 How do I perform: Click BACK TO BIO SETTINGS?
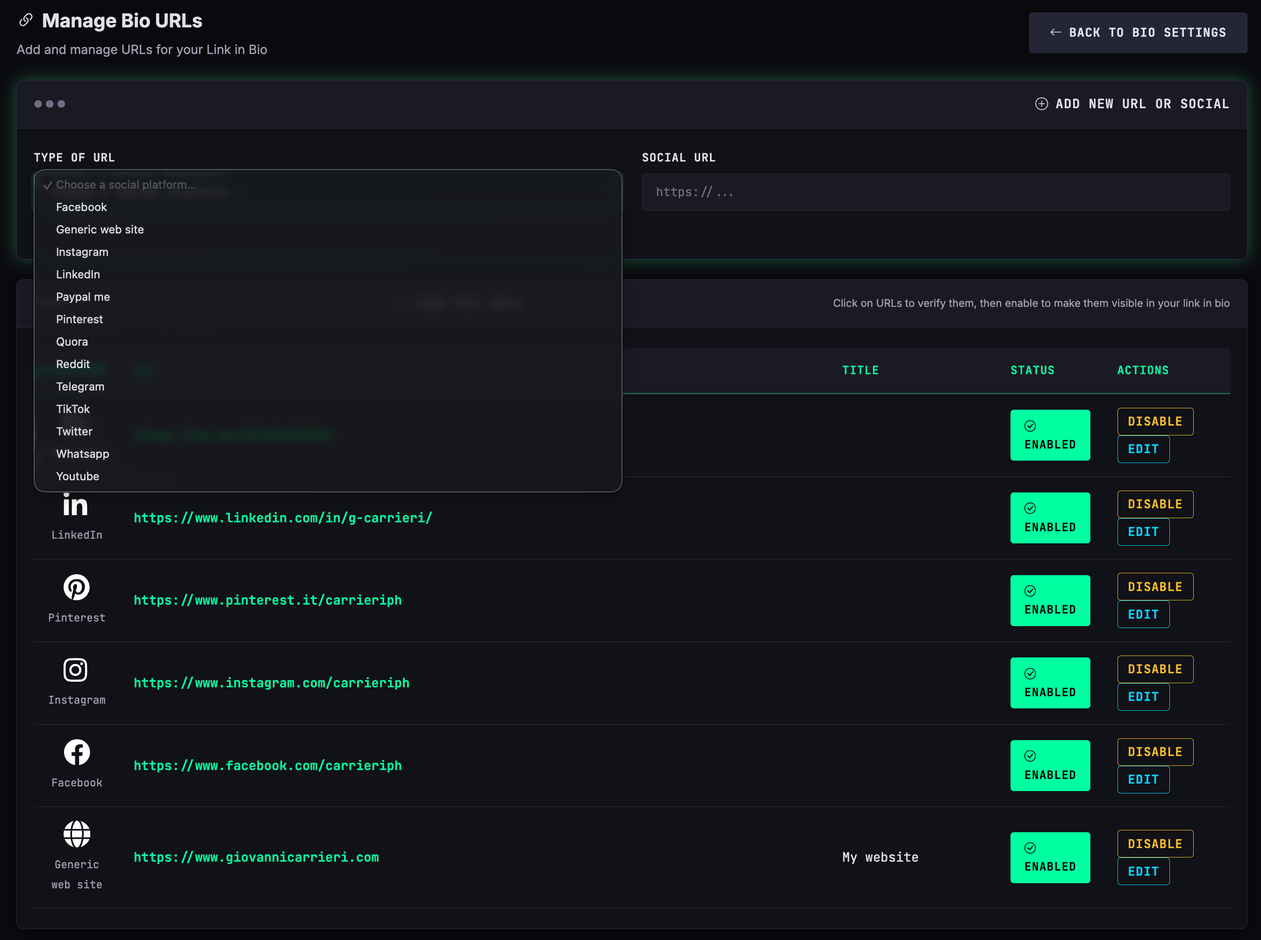click(1137, 32)
